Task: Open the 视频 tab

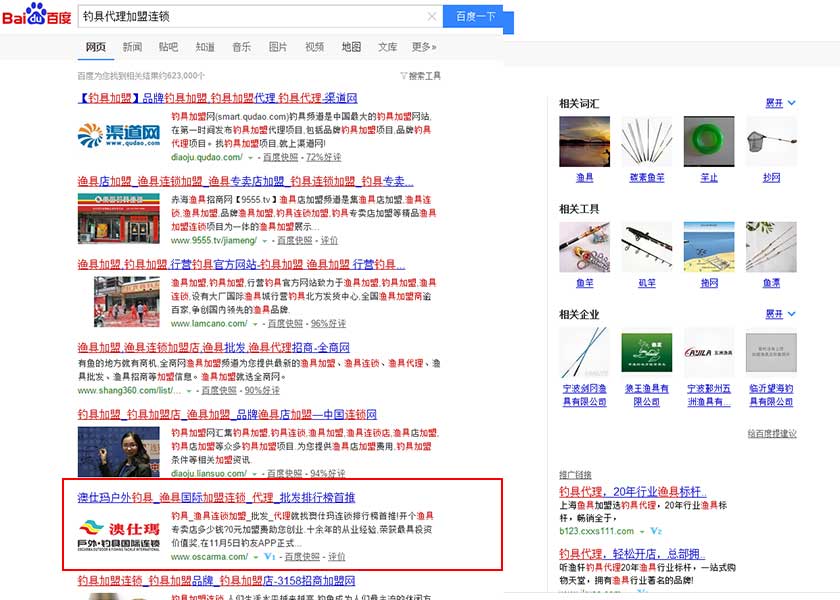Action: pyautogui.click(x=314, y=47)
